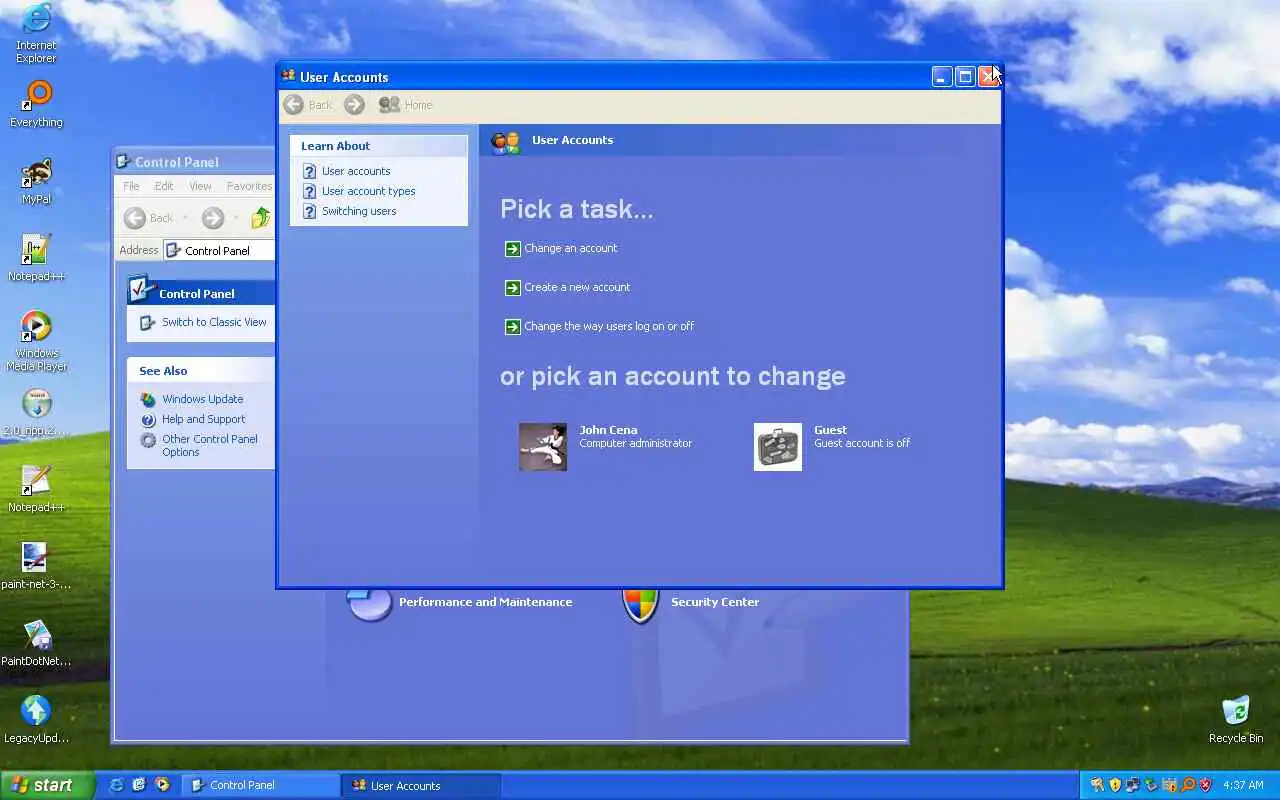
Task: Open the Everything search desktop shortcut
Action: 36,105
